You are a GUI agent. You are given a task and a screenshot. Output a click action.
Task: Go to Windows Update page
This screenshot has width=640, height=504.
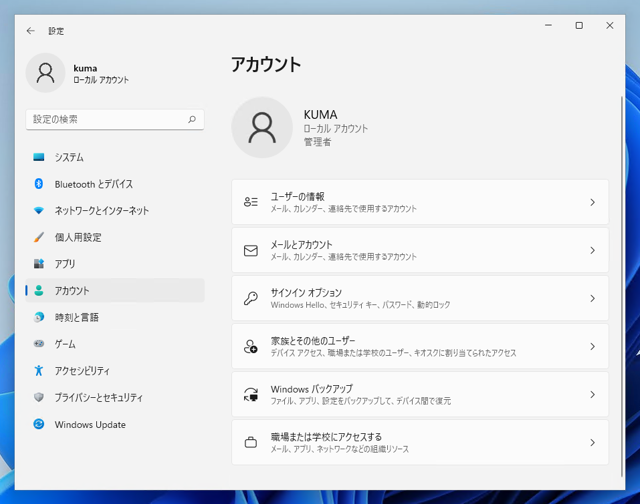pos(115,424)
